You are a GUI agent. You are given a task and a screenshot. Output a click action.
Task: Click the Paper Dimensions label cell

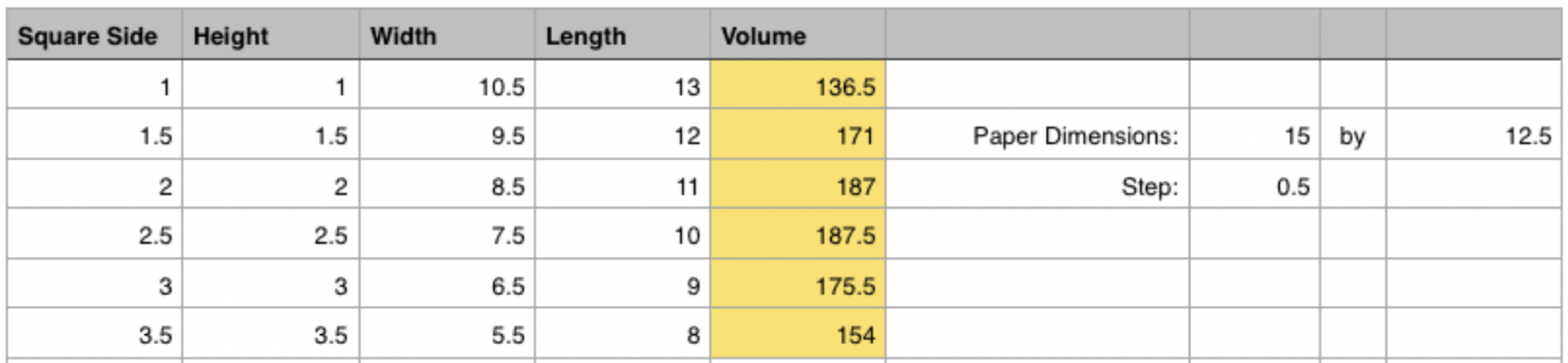pos(1037,135)
